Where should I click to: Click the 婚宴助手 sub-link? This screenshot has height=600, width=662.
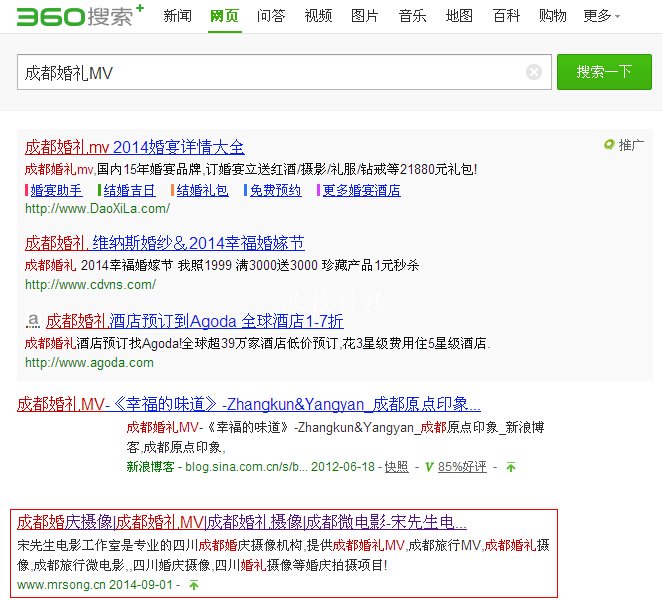click(56, 190)
